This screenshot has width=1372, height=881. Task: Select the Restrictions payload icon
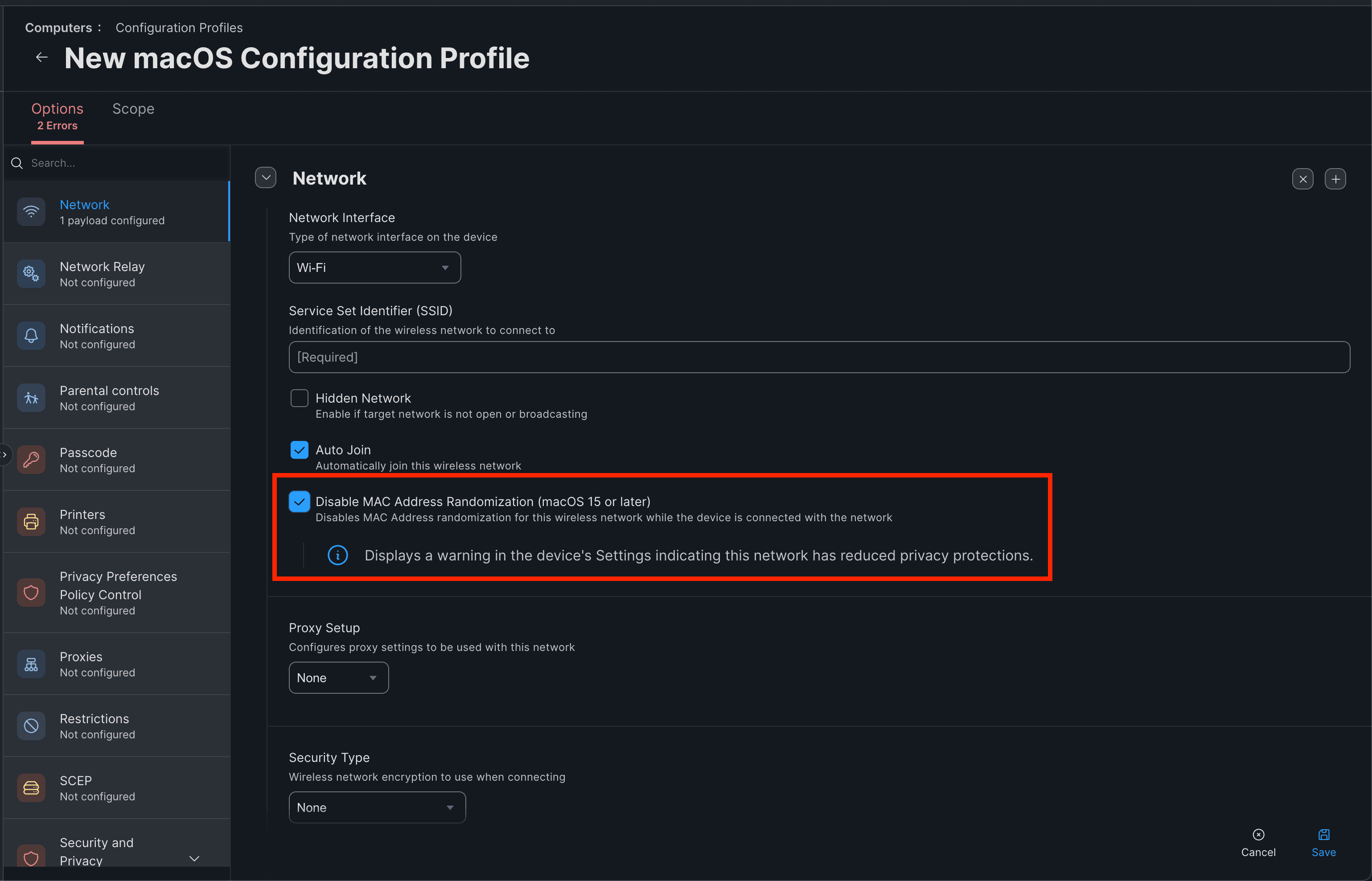[31, 725]
